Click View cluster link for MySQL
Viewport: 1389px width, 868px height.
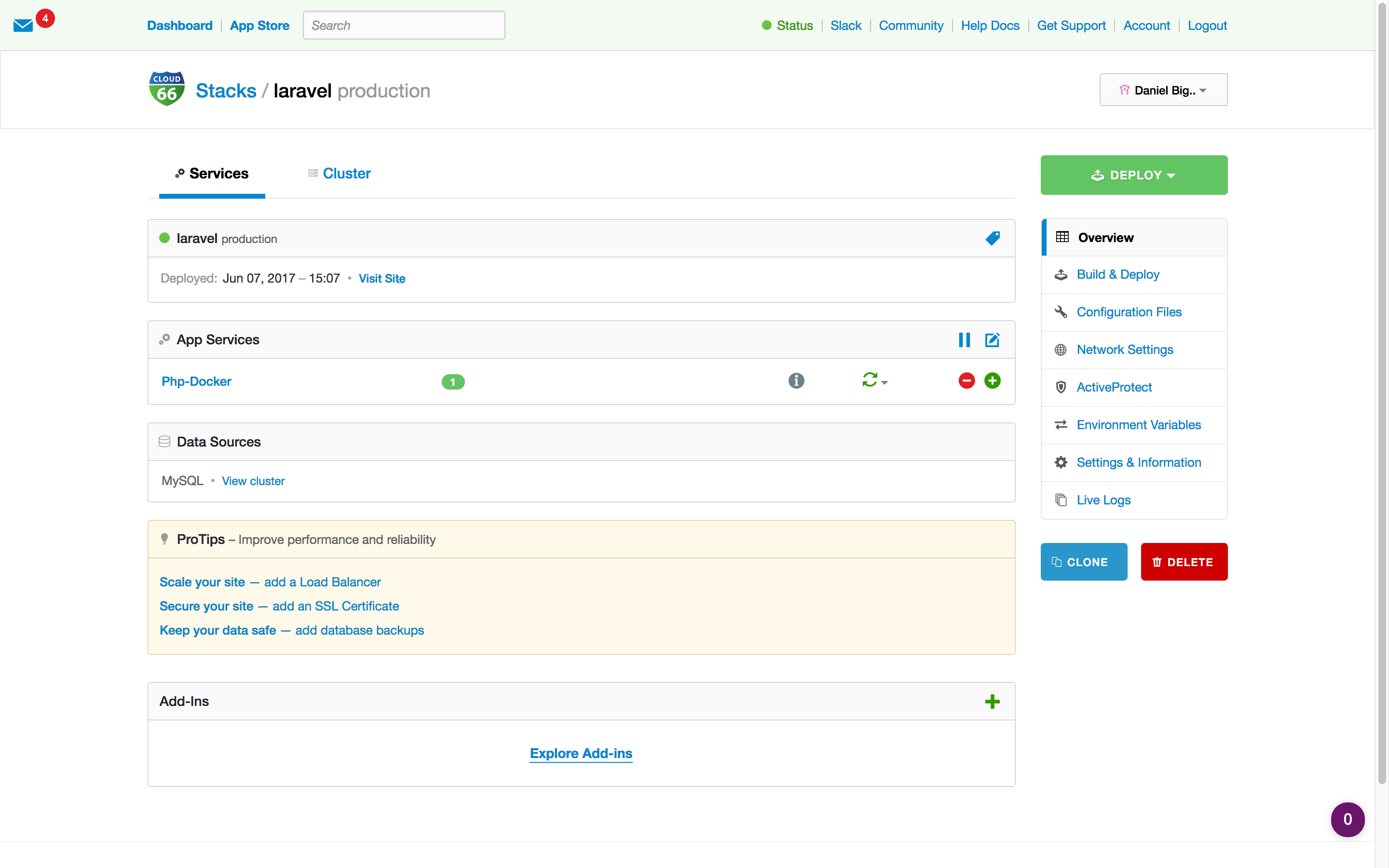[x=253, y=481]
